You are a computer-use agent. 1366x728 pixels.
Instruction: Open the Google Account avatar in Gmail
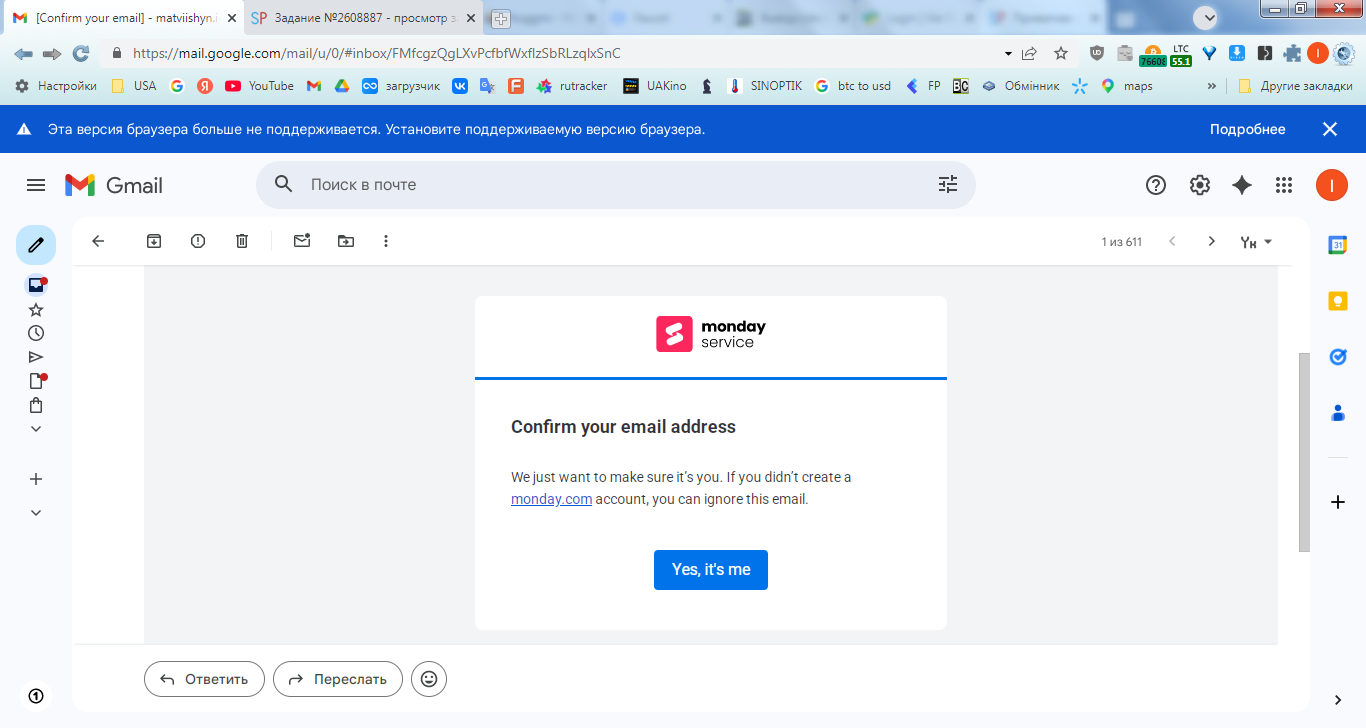coord(1332,185)
